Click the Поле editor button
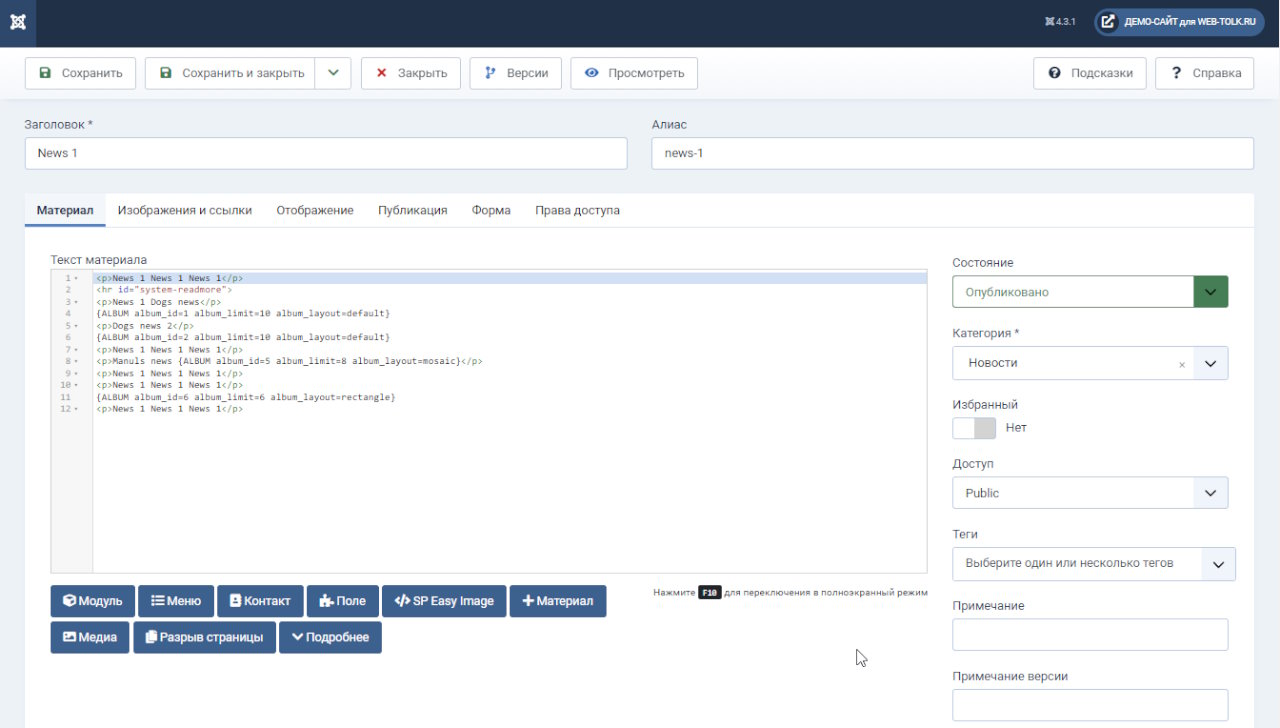The height and width of the screenshot is (728, 1280). [x=343, y=601]
